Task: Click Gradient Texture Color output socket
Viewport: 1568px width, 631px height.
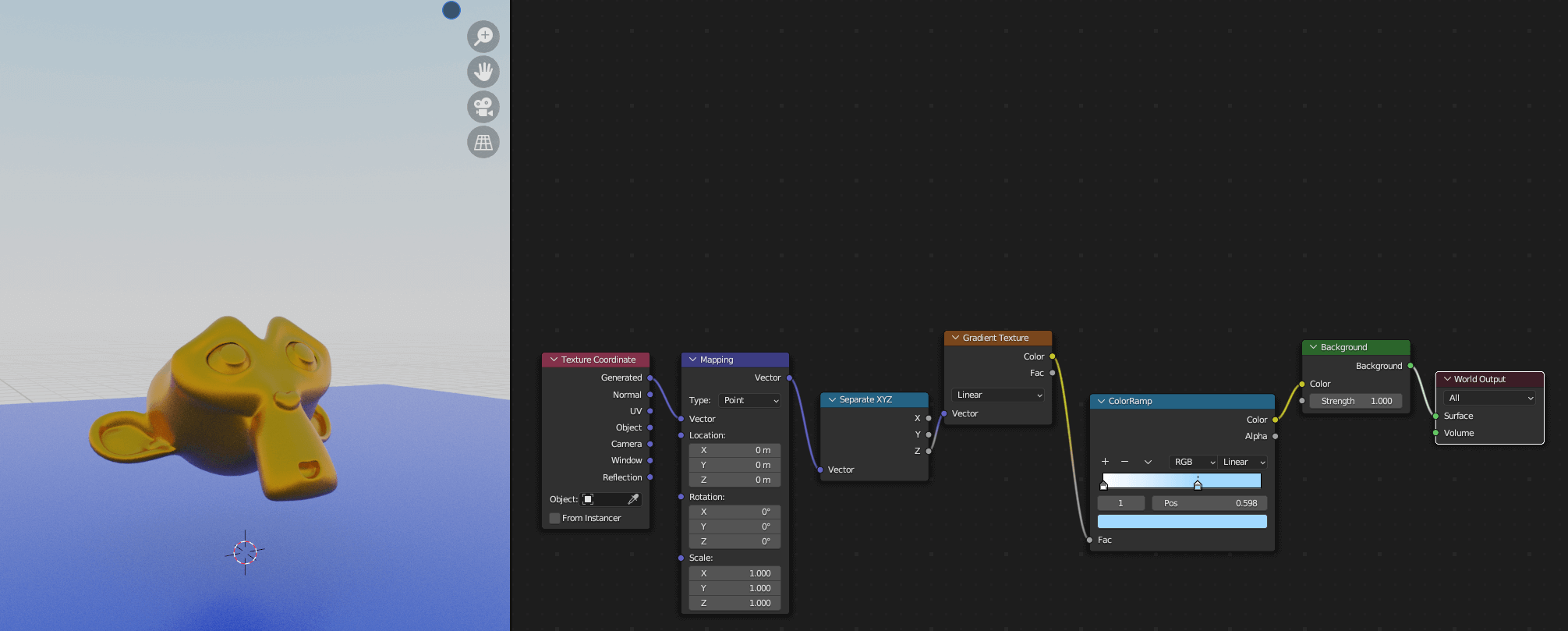Action: 1053,356
